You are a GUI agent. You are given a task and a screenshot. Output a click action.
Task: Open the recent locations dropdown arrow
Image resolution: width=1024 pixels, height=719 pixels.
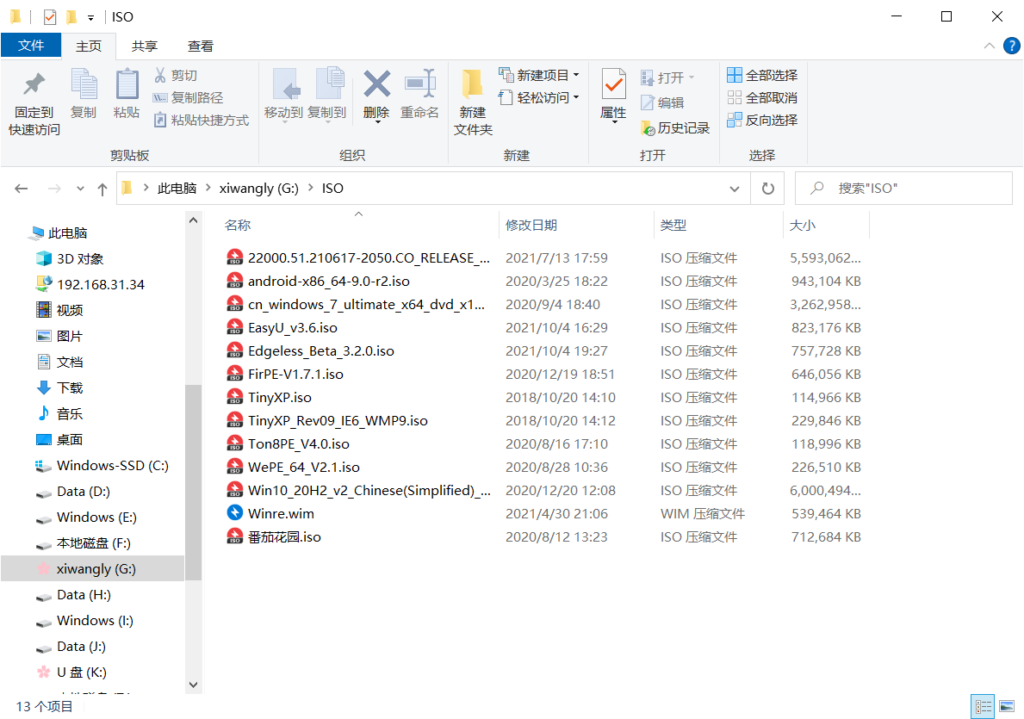coord(80,189)
